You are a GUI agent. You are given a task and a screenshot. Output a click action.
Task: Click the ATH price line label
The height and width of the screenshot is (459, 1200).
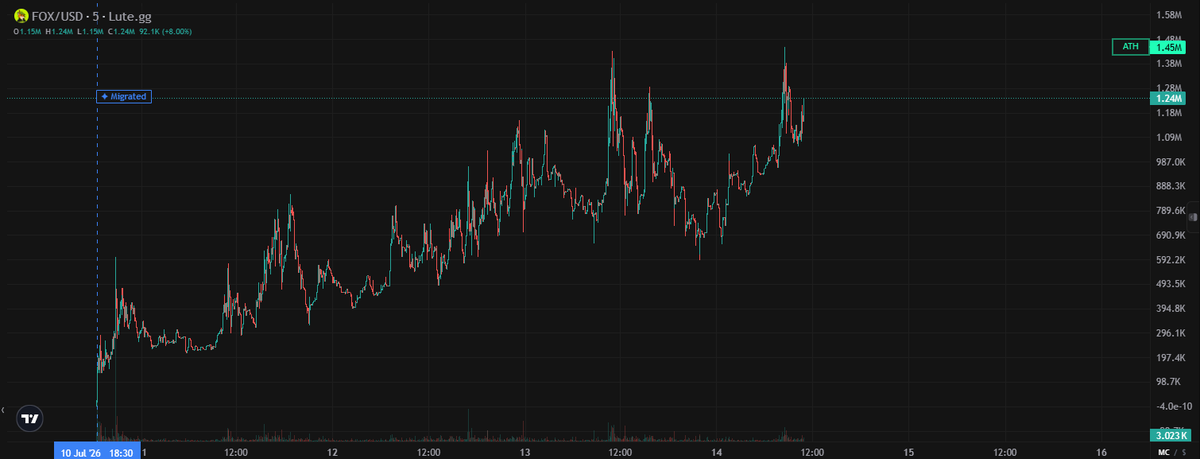click(1130, 47)
